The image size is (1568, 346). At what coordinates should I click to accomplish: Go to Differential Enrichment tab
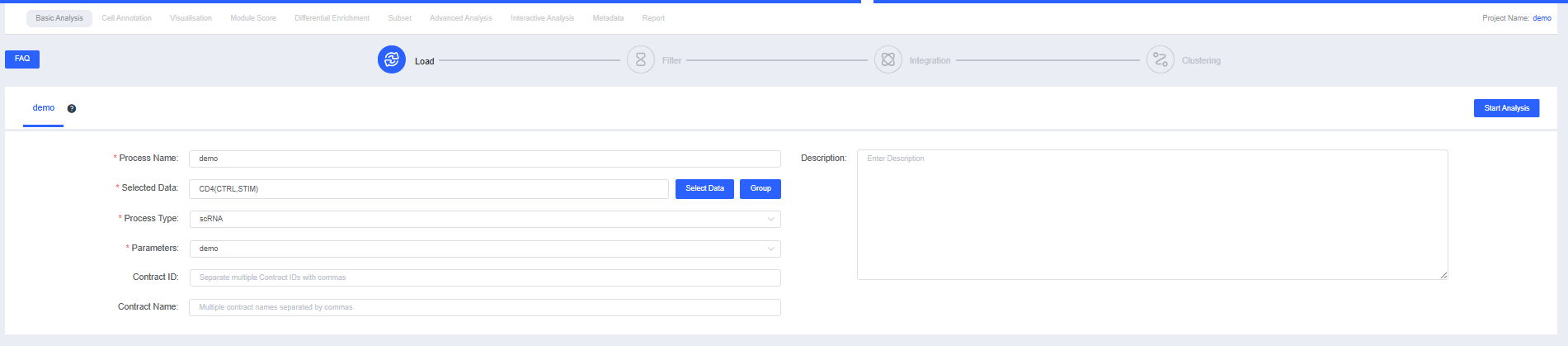332,18
